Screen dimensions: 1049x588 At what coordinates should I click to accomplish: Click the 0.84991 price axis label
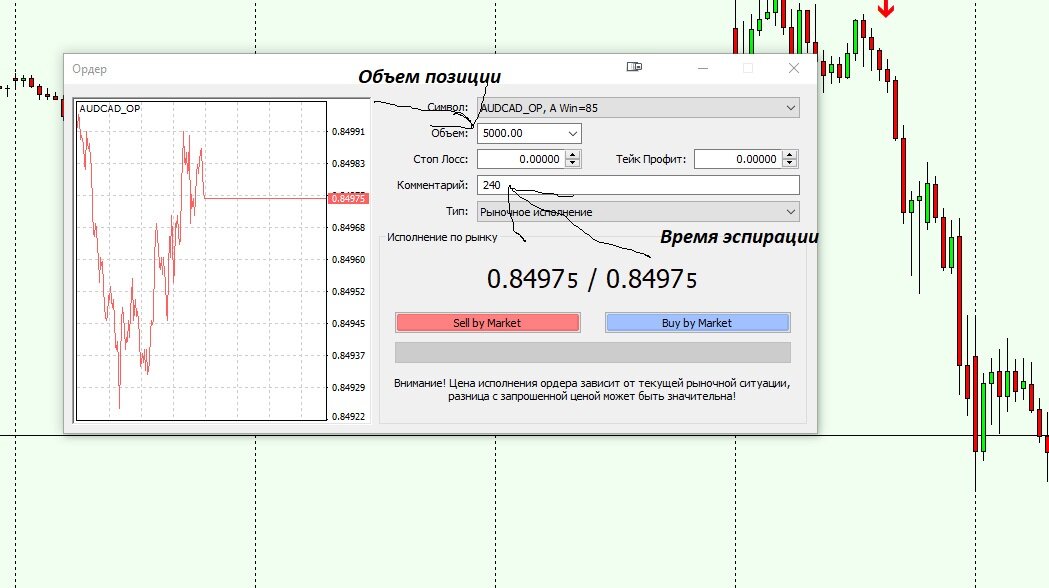[349, 132]
